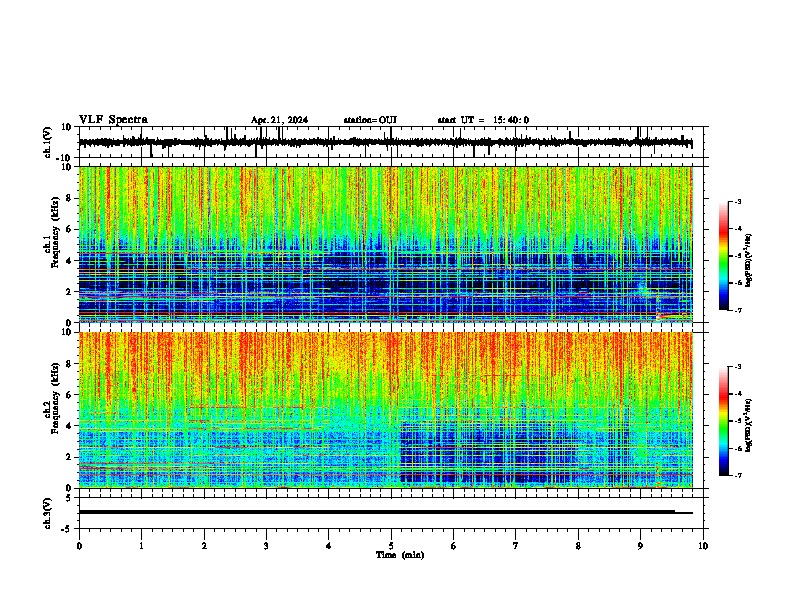Click the 'VLF Spectra' title text

pos(113,120)
